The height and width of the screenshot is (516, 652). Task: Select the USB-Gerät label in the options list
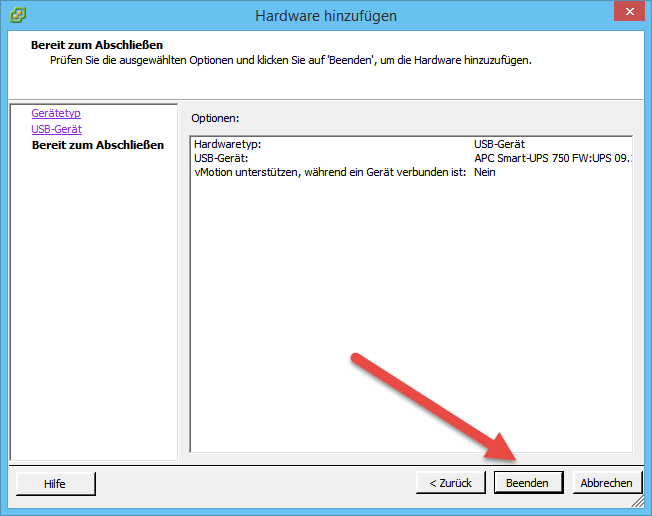pyautogui.click(x=221, y=158)
